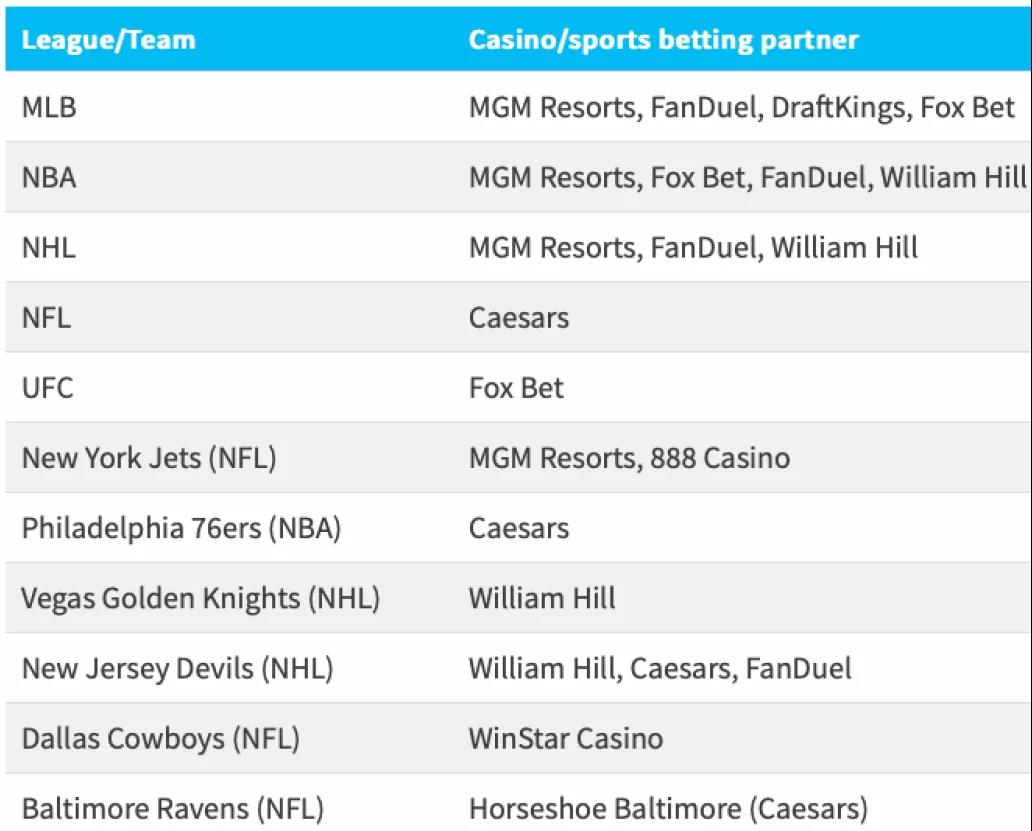
Task: Select the NFL league cell
Action: coord(46,318)
